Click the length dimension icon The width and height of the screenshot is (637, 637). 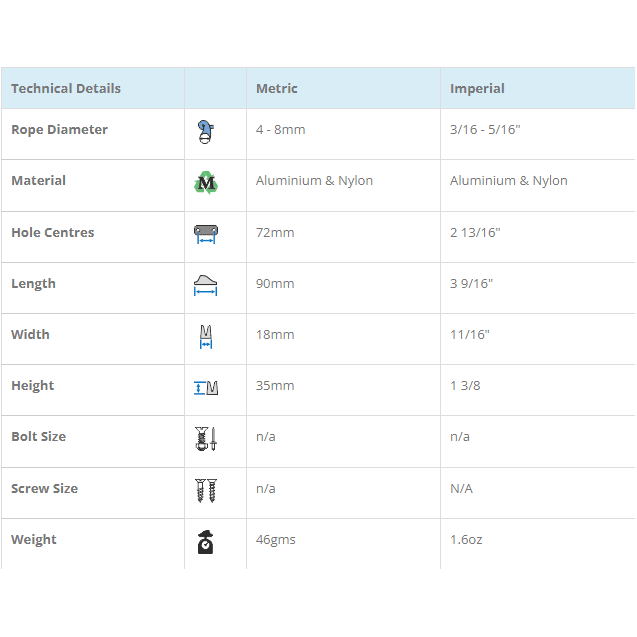coord(206,285)
